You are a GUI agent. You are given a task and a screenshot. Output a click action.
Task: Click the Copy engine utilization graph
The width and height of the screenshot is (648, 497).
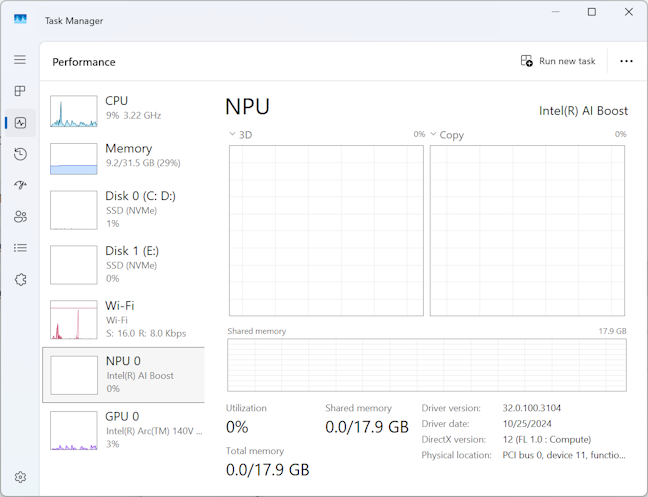[527, 231]
